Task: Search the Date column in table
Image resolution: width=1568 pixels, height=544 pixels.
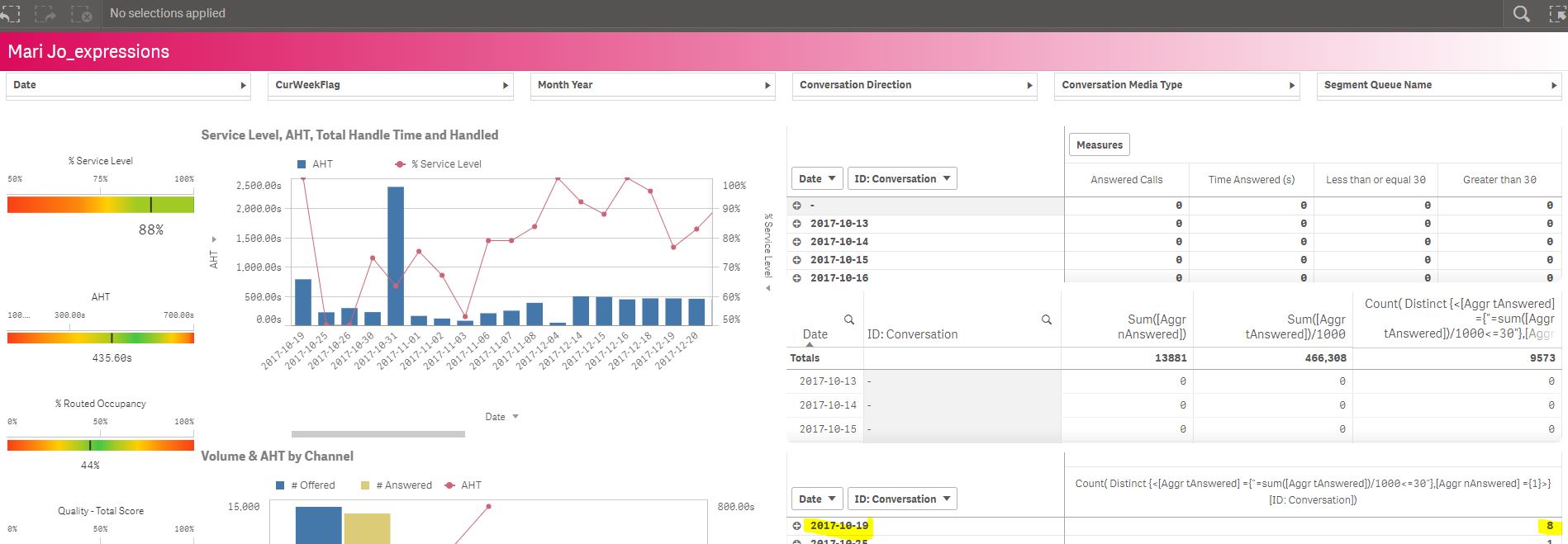Action: click(x=848, y=319)
